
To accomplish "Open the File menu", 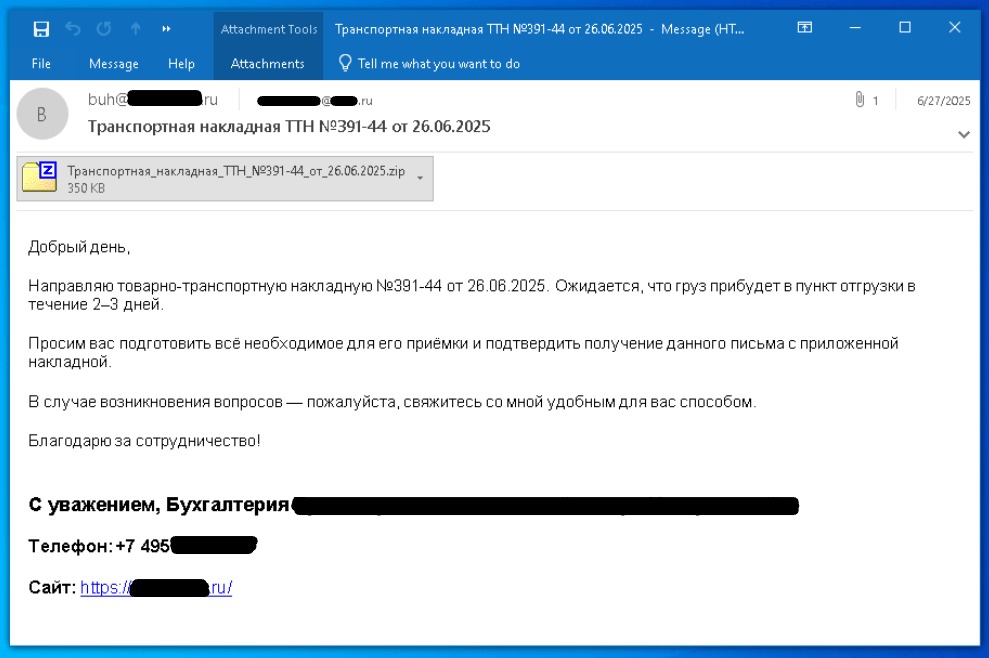I will pos(41,63).
